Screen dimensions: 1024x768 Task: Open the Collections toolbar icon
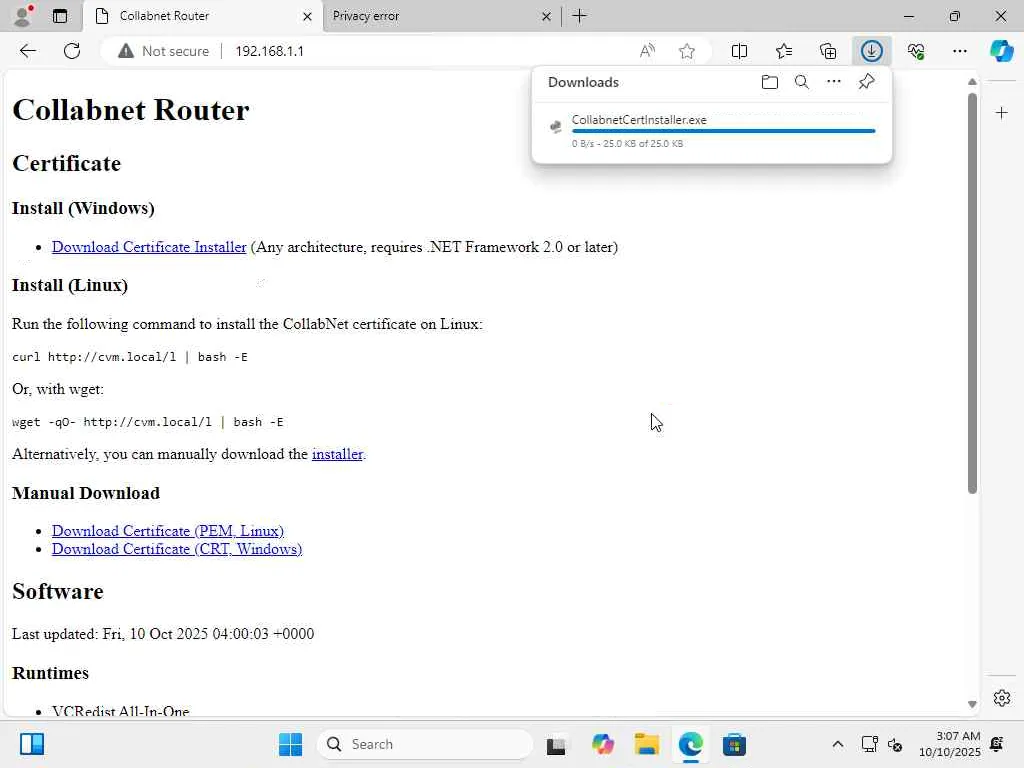click(828, 51)
